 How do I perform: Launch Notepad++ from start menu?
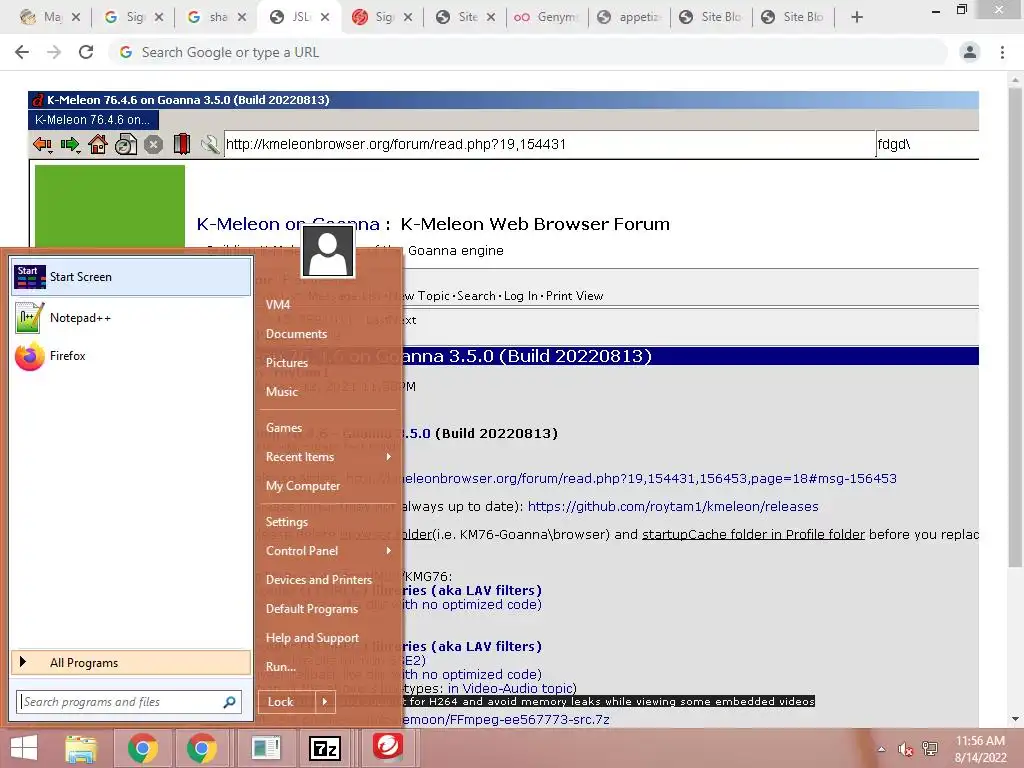131,318
